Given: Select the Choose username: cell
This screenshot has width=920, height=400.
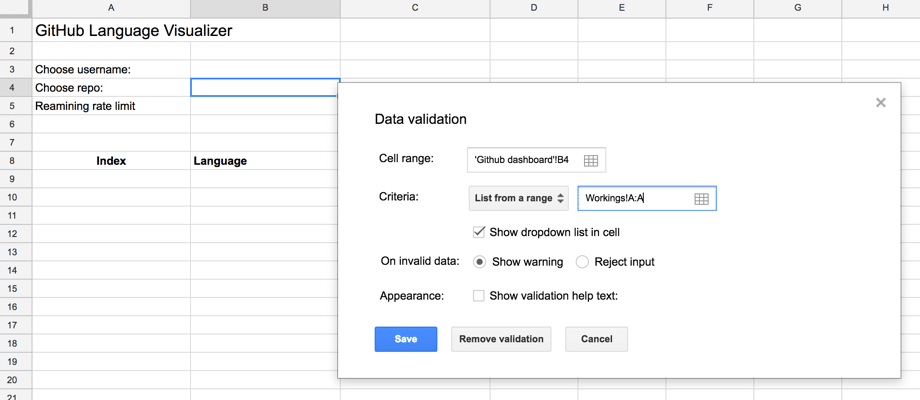Looking at the screenshot, I should 111,69.
